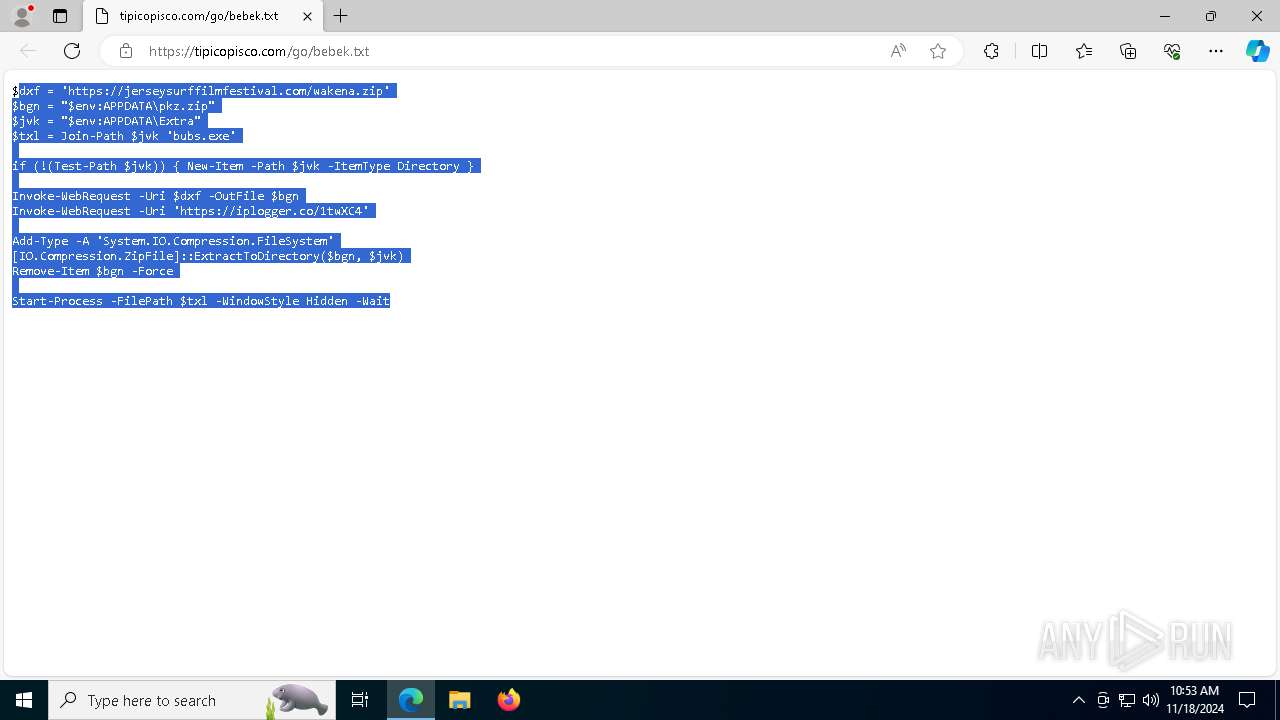Open the clock showing 10:53 AM
This screenshot has width=1280, height=720.
point(1194,700)
